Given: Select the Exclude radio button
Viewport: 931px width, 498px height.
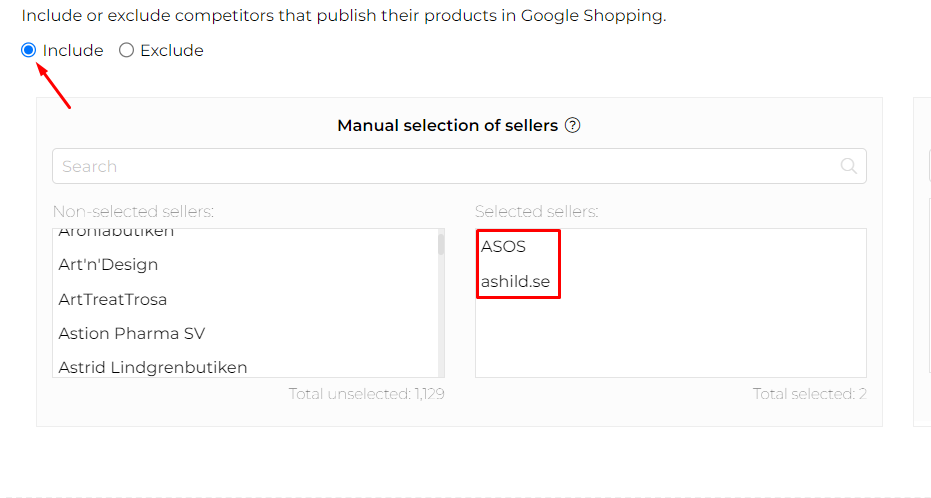Looking at the screenshot, I should coord(127,51).
